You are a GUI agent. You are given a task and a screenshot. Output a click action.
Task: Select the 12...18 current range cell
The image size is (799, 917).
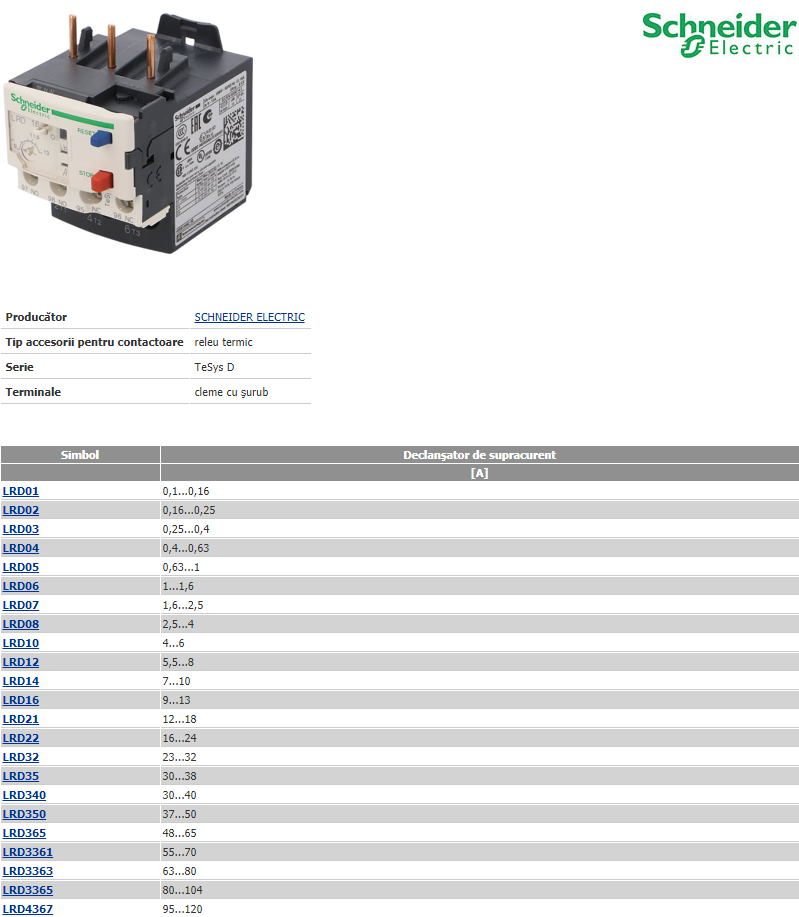pos(480,719)
